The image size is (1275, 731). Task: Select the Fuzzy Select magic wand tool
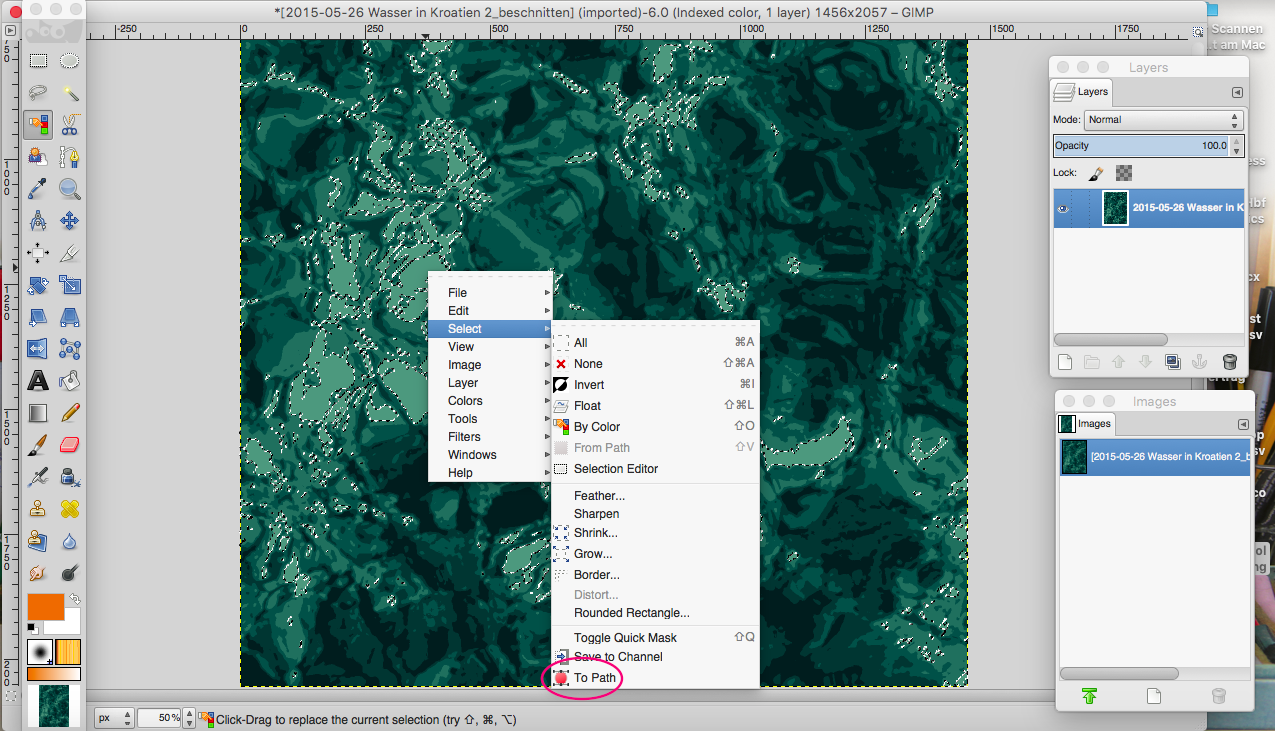click(70, 93)
